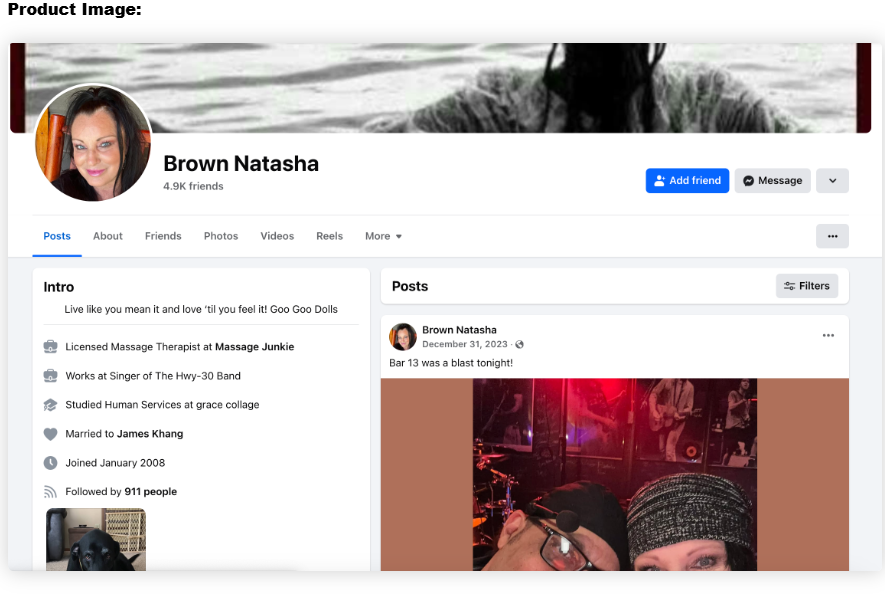
Task: Click the post options three-dot icon
Action: point(828,336)
